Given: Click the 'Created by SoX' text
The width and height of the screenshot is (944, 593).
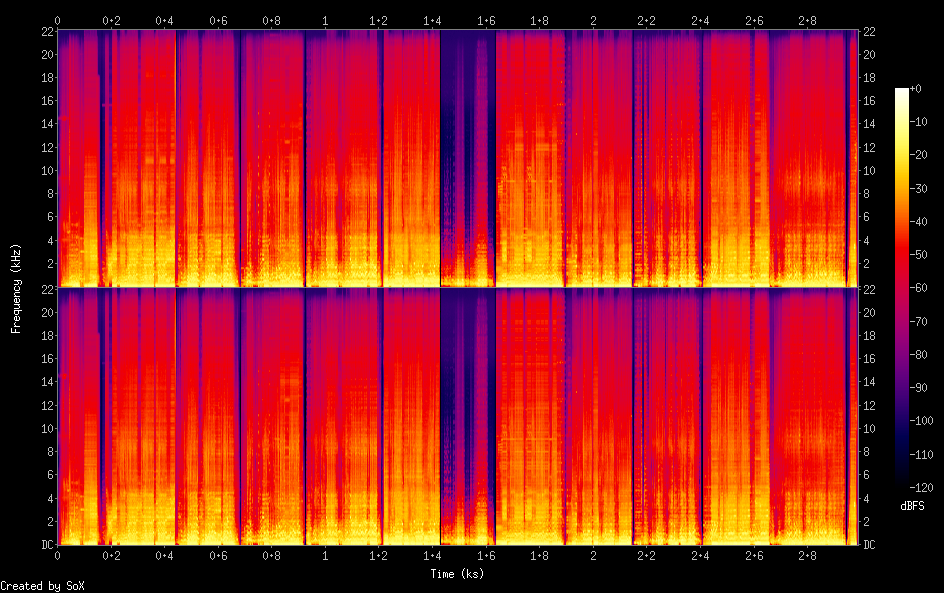Looking at the screenshot, I should pos(40,585).
